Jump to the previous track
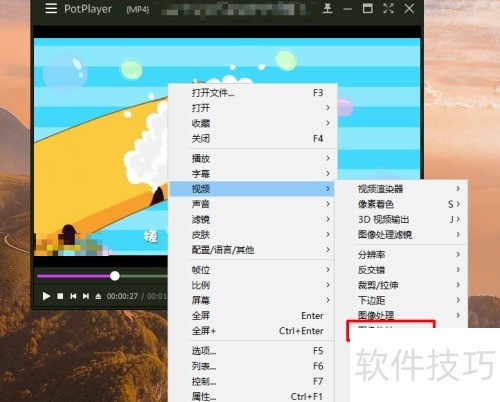 [73, 296]
